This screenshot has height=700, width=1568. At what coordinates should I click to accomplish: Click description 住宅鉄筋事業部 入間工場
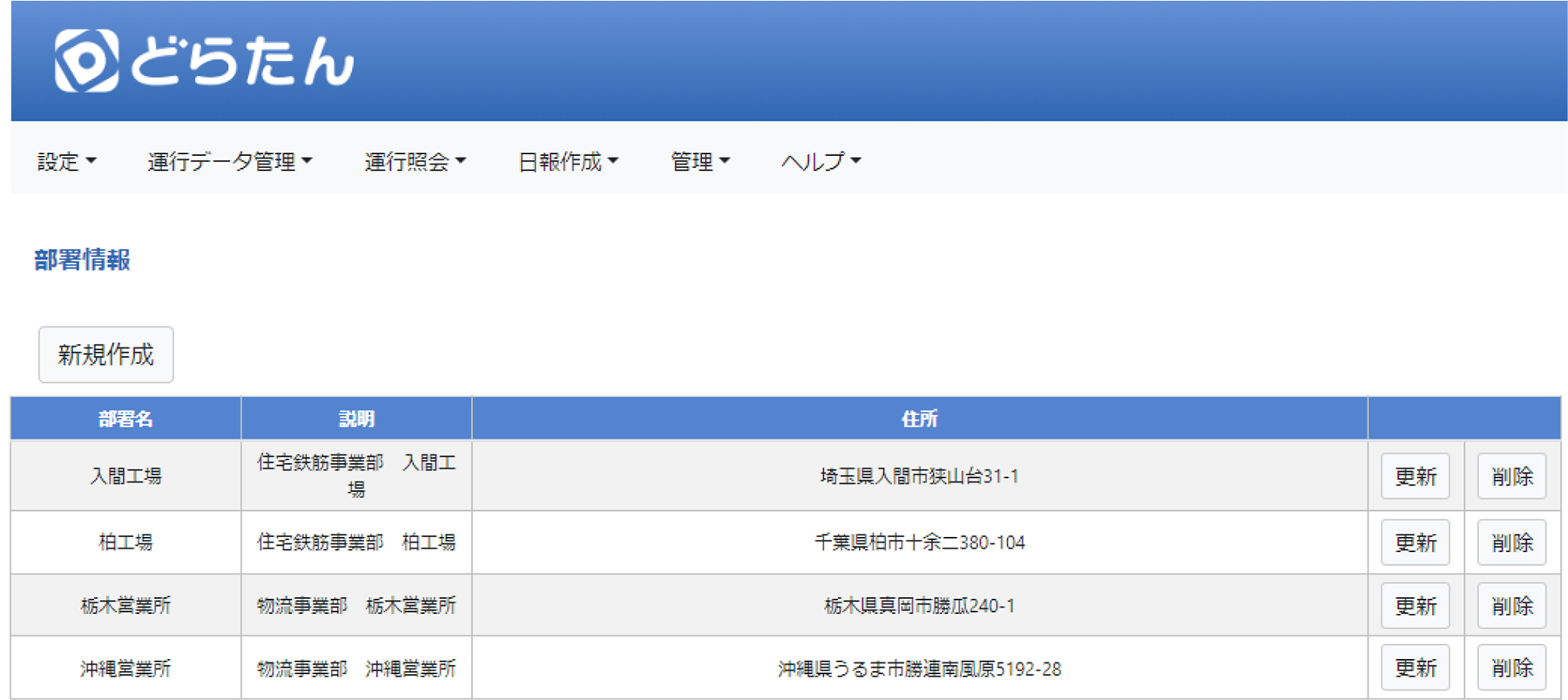(356, 475)
